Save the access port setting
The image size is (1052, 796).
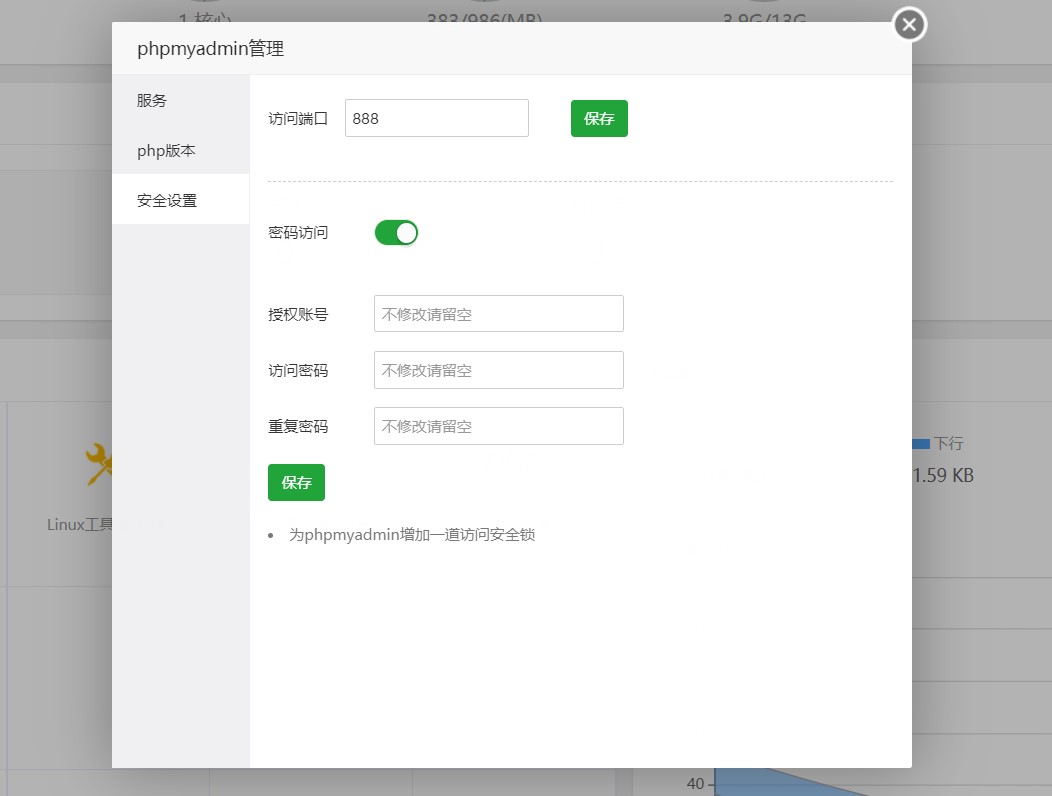[x=599, y=118]
